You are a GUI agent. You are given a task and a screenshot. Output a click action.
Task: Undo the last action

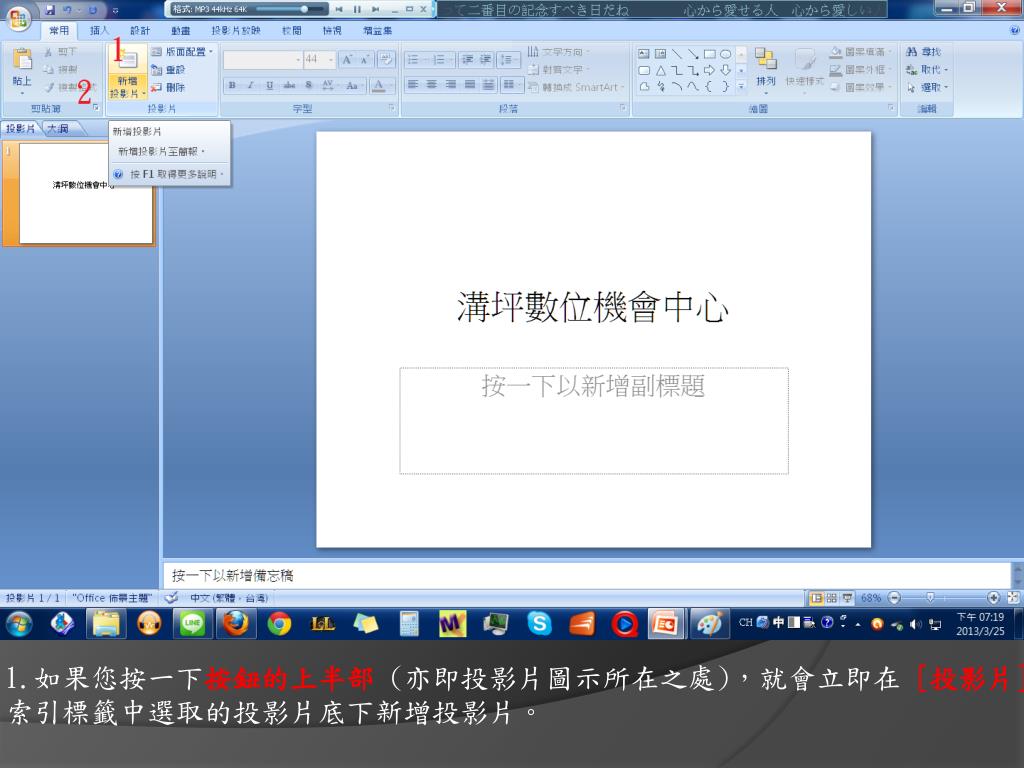click(68, 10)
